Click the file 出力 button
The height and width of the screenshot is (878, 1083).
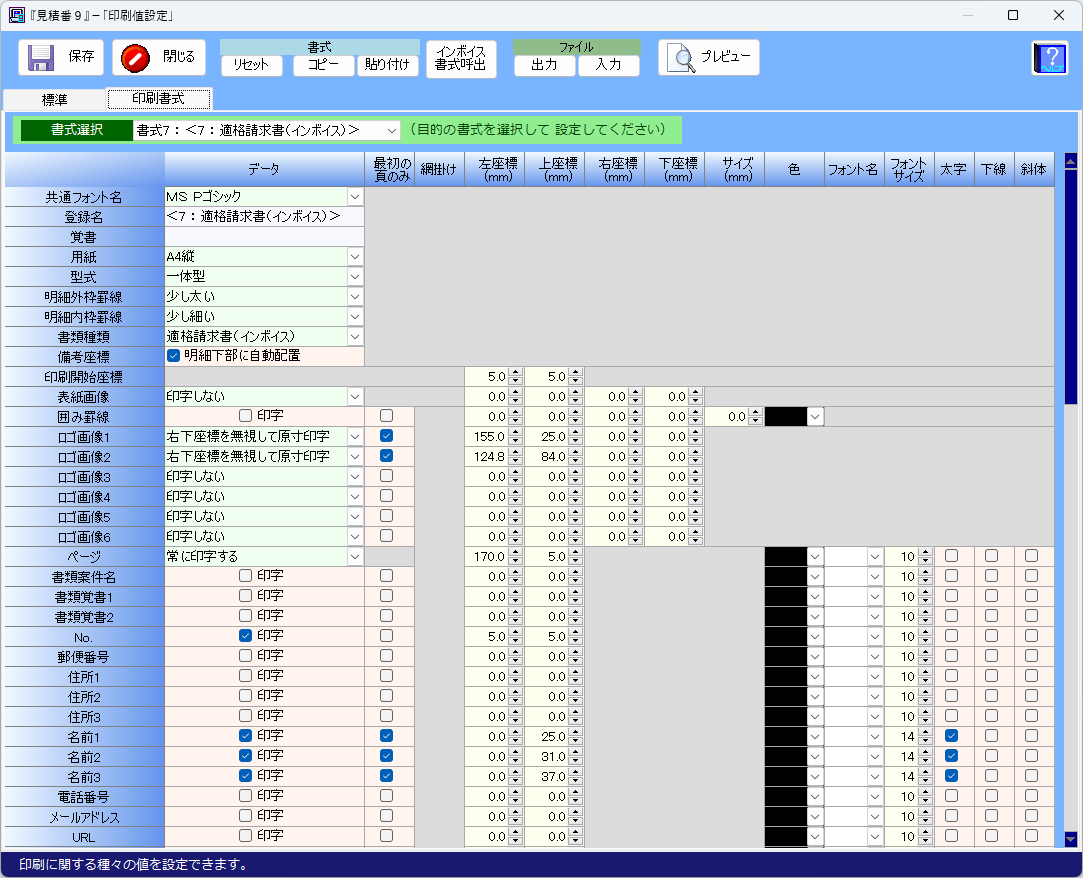544,65
